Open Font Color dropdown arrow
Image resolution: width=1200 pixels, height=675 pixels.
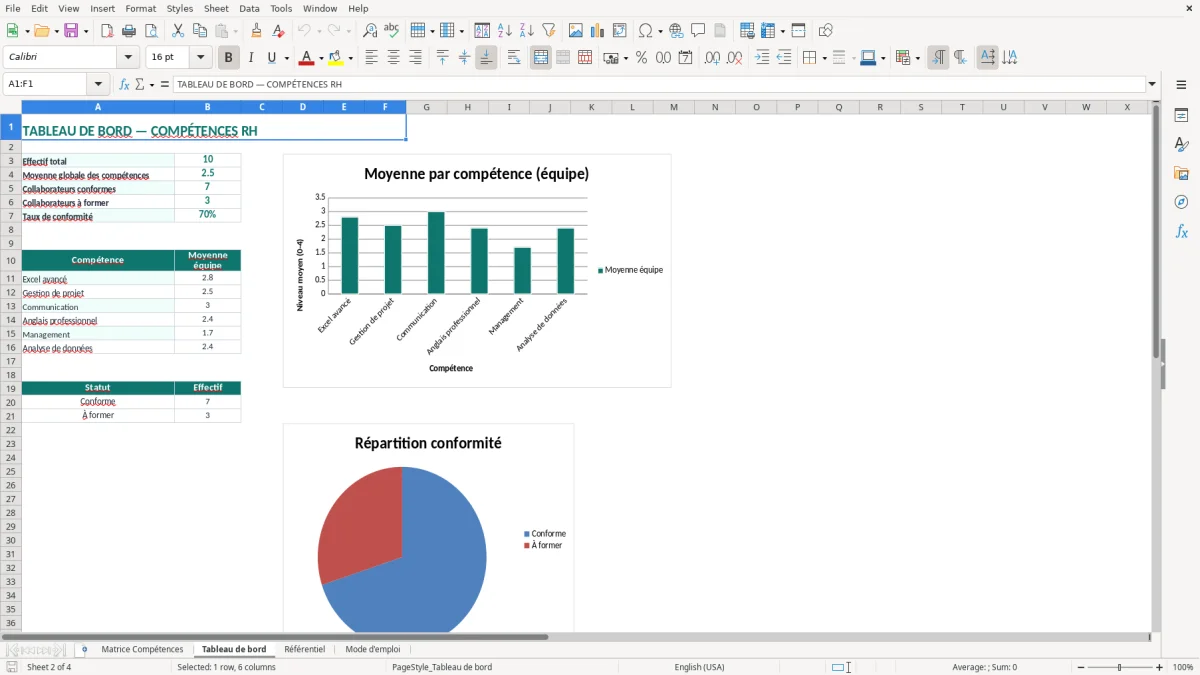(322, 58)
